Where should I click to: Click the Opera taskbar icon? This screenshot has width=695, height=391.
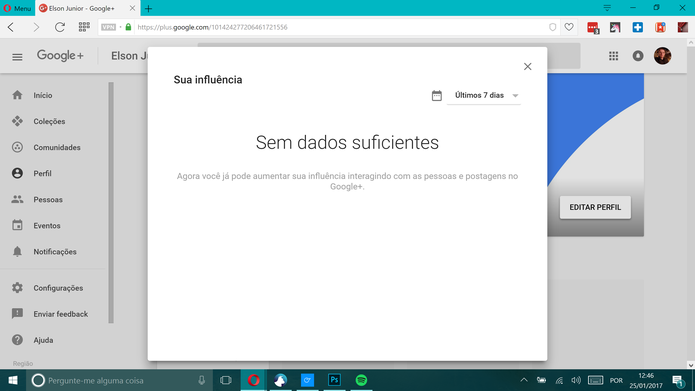(254, 380)
